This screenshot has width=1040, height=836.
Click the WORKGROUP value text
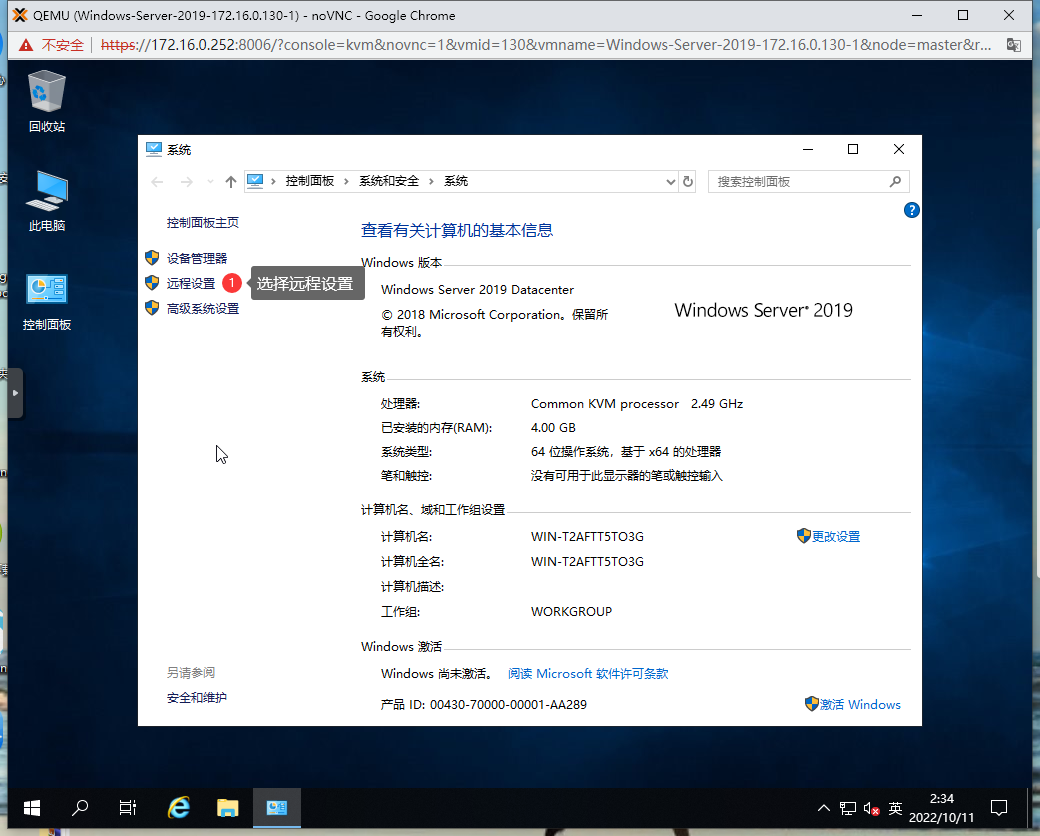pos(571,612)
